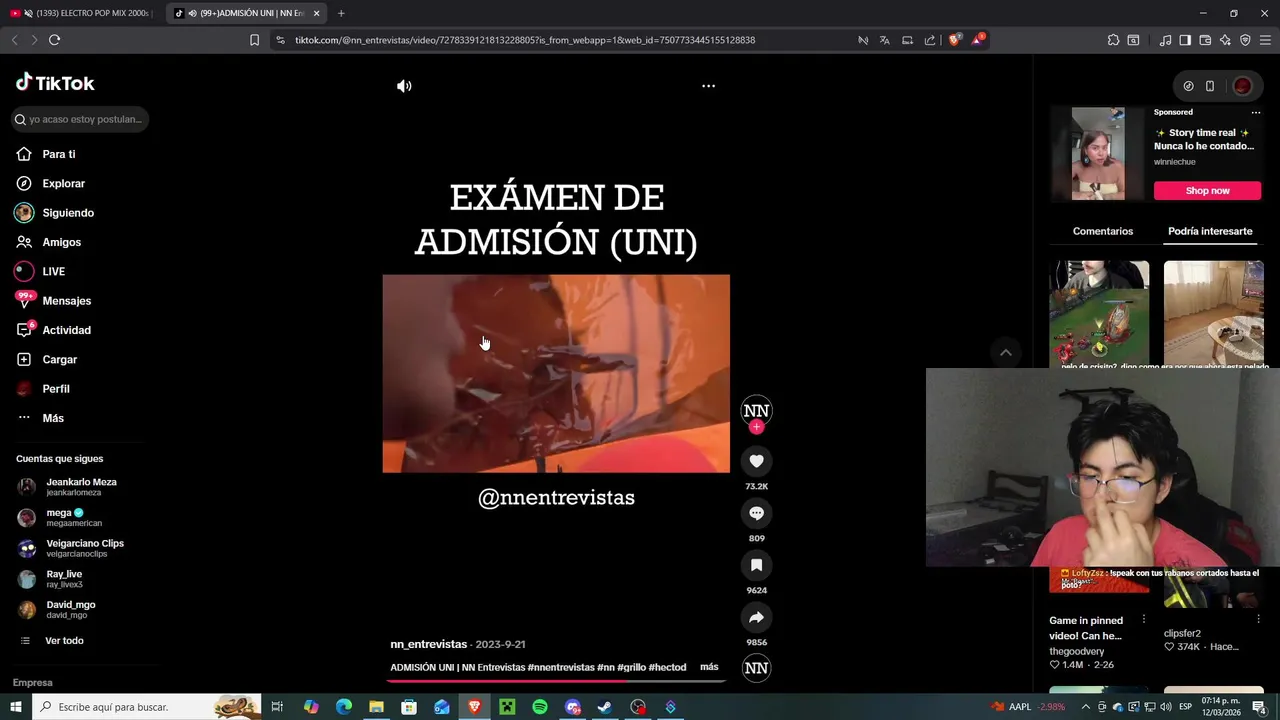Open the Brave Wallet icon
This screenshot has height=720, width=1280.
click(1205, 40)
